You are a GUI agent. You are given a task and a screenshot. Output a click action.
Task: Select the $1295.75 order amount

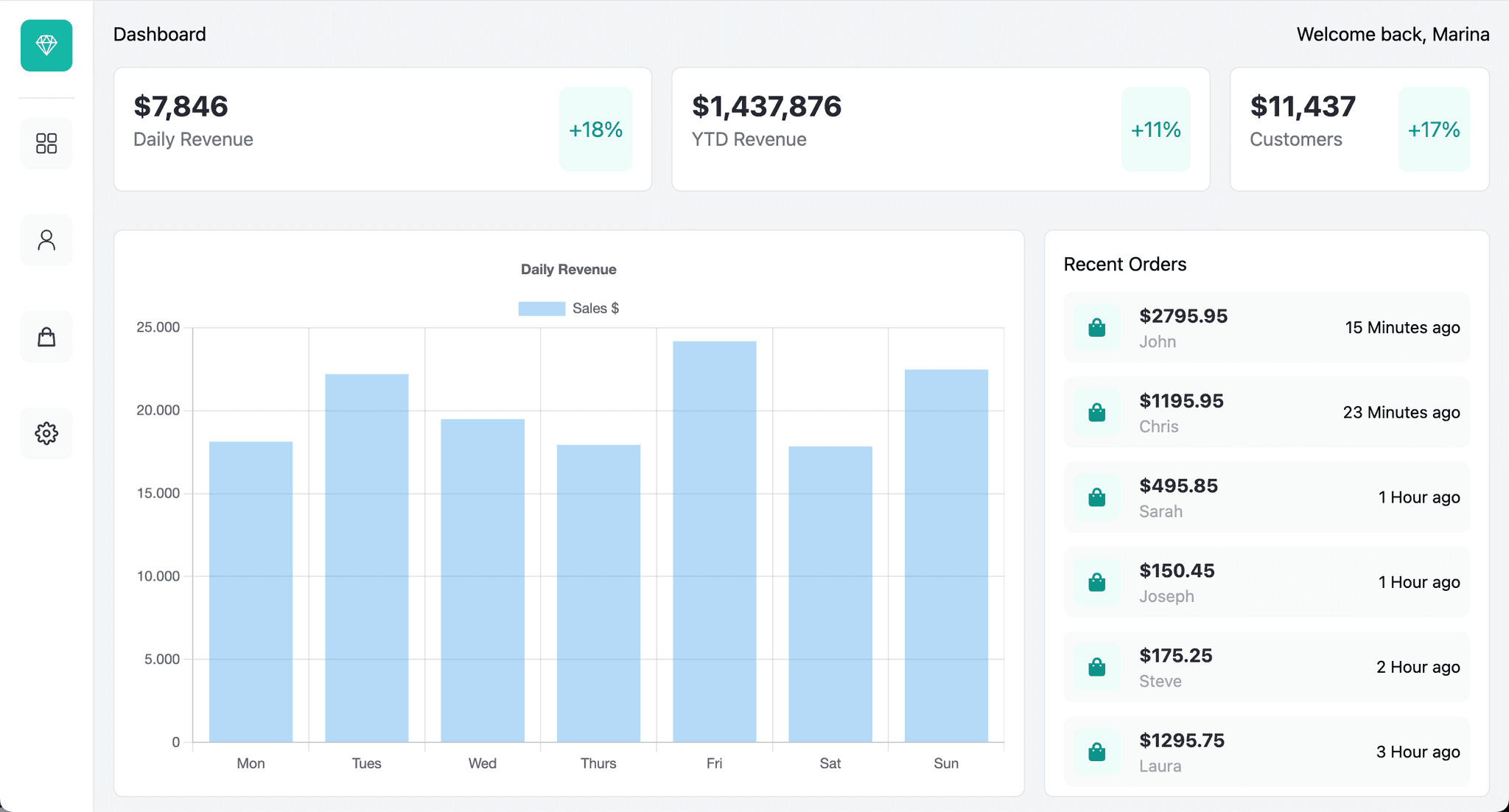[x=1182, y=740]
